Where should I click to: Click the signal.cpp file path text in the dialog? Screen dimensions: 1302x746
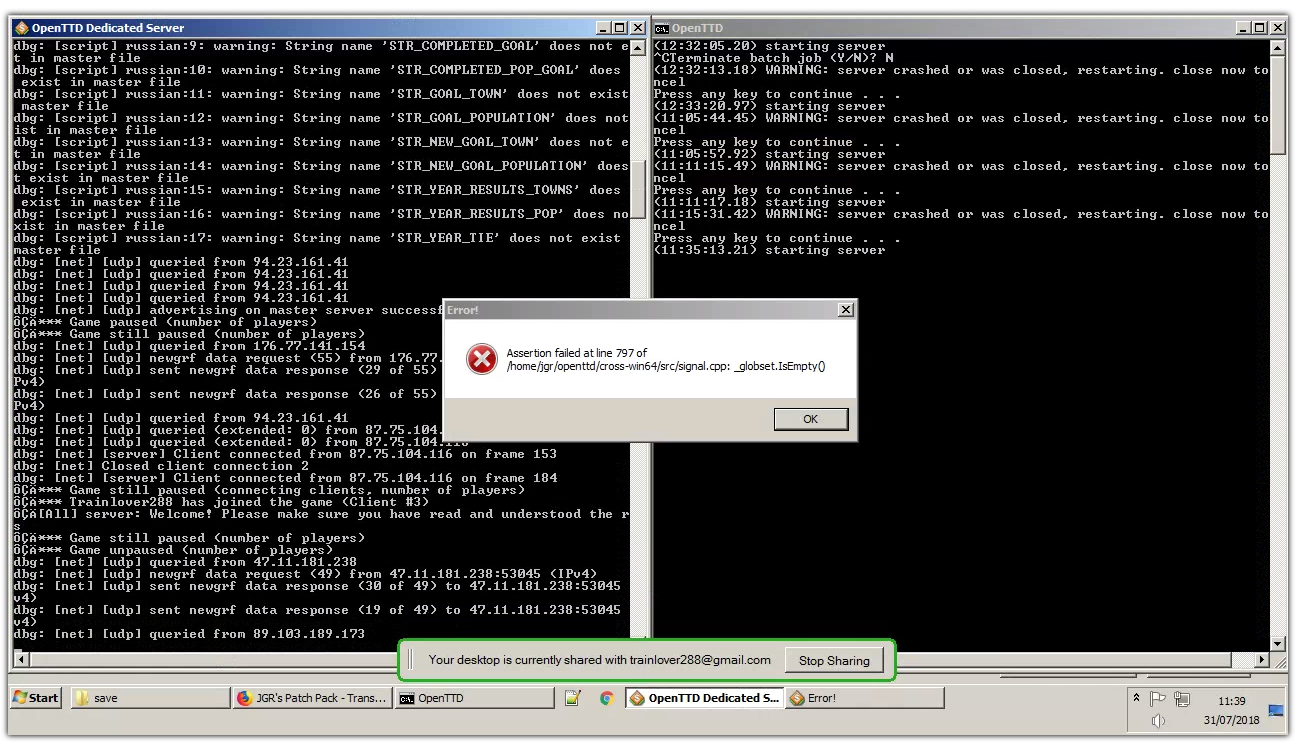(666, 366)
